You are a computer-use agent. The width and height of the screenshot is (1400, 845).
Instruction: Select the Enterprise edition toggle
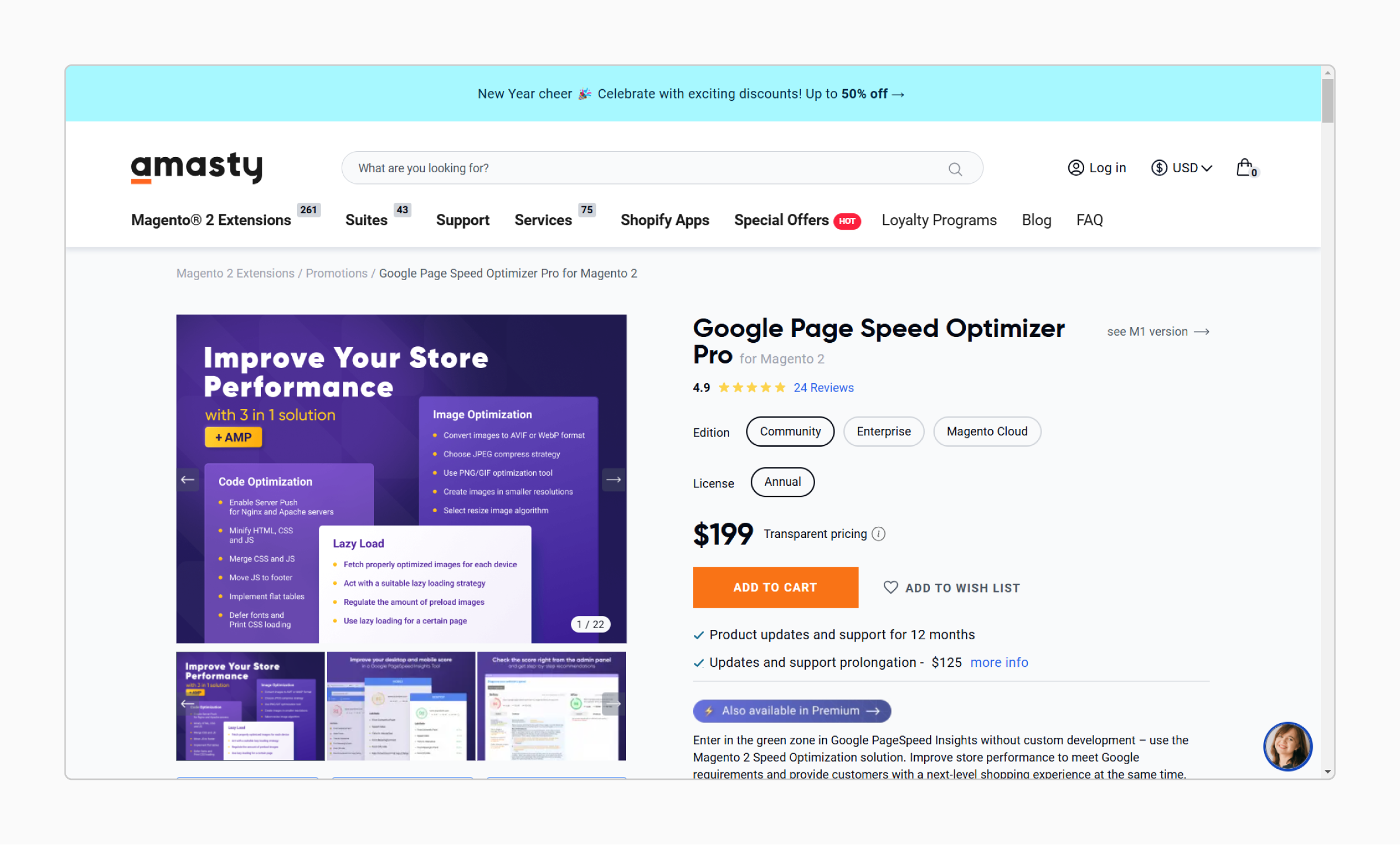coord(882,431)
